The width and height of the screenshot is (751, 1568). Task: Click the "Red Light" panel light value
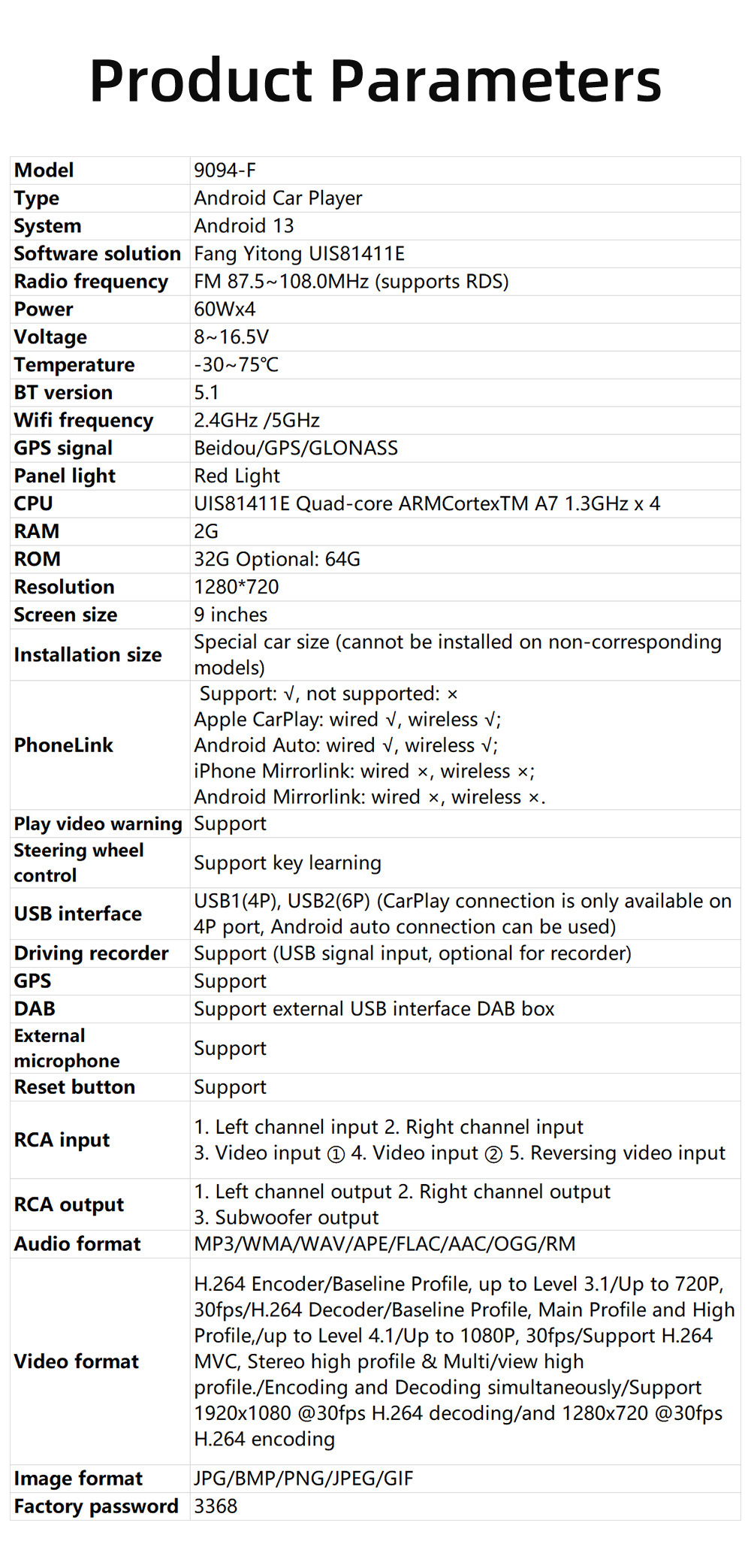coord(237,476)
